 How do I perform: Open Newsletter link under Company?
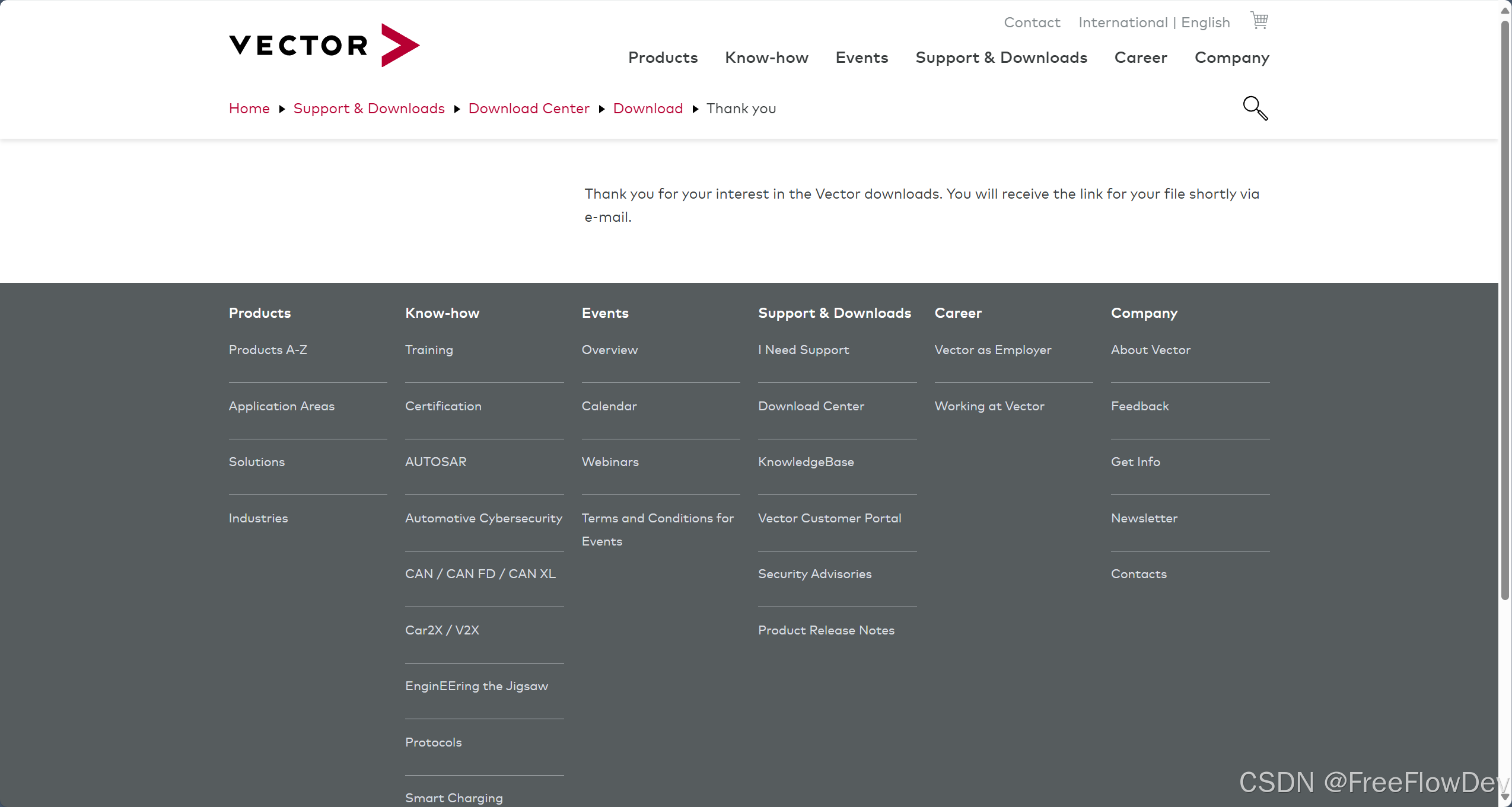click(1144, 518)
